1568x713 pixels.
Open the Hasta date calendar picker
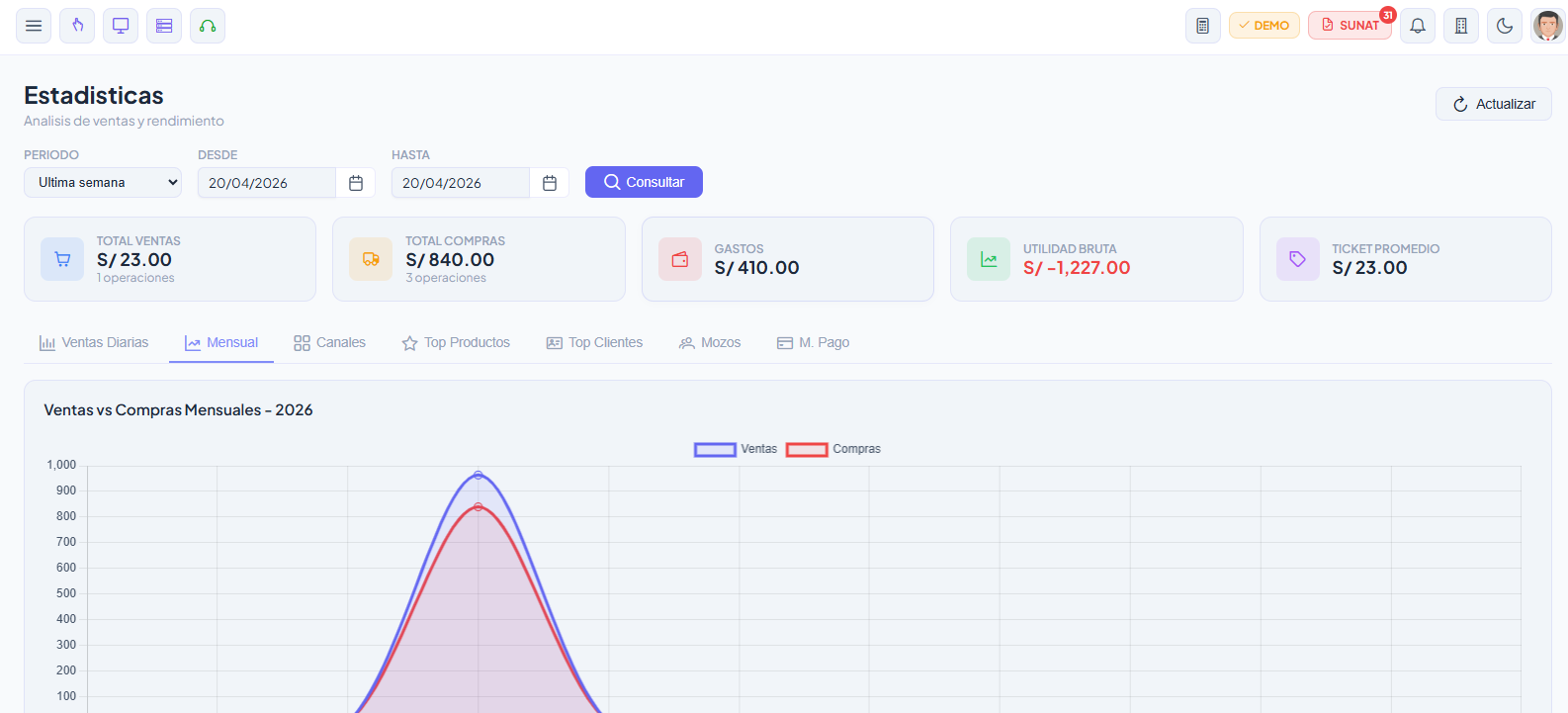click(x=550, y=183)
